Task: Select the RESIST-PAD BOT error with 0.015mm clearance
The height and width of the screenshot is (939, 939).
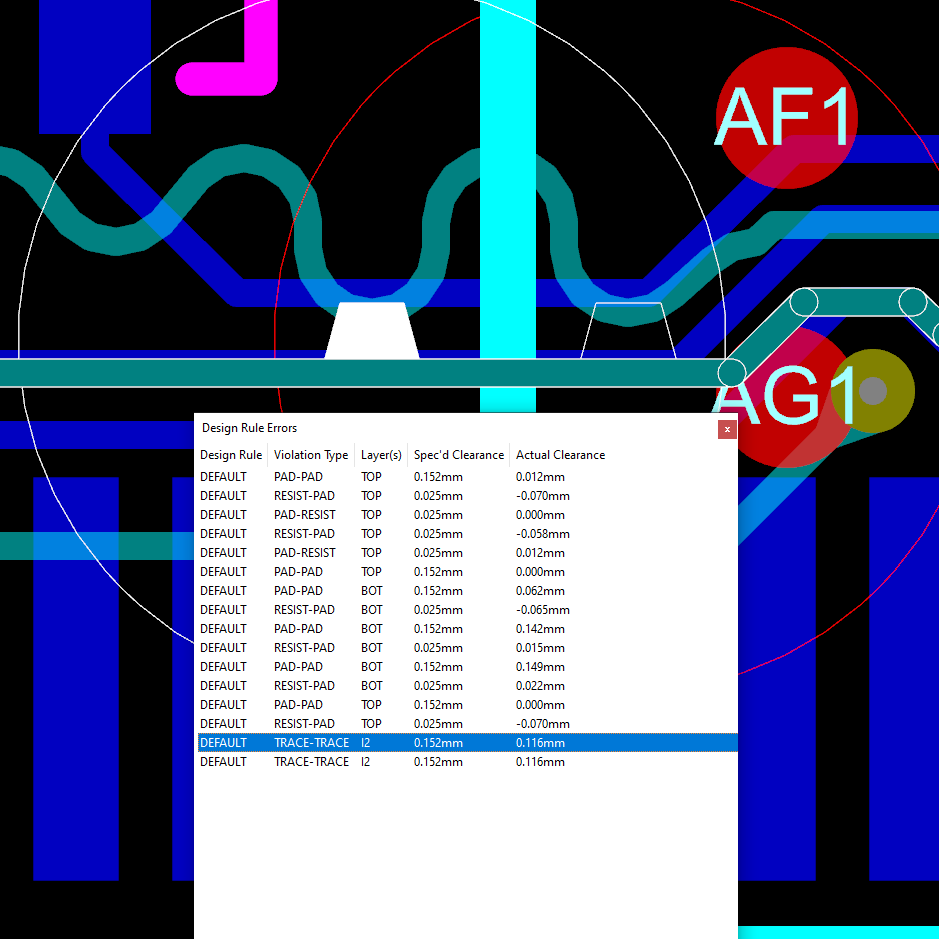Action: [x=400, y=648]
